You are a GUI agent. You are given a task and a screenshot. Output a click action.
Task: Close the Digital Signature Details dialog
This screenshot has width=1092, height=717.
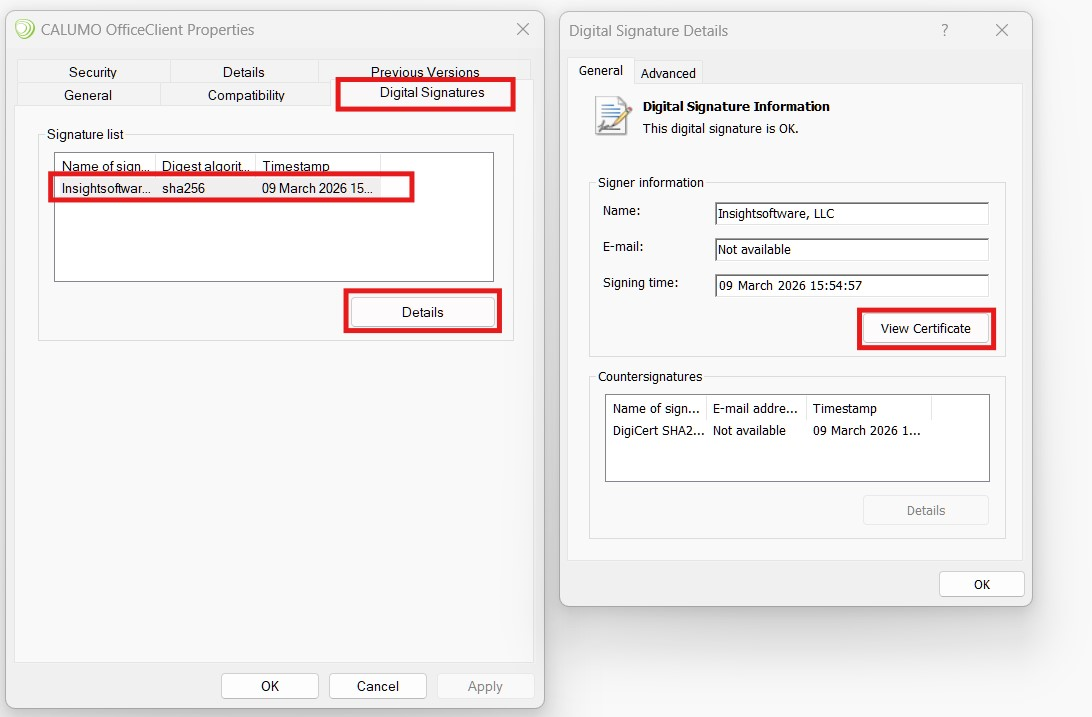coord(1002,31)
